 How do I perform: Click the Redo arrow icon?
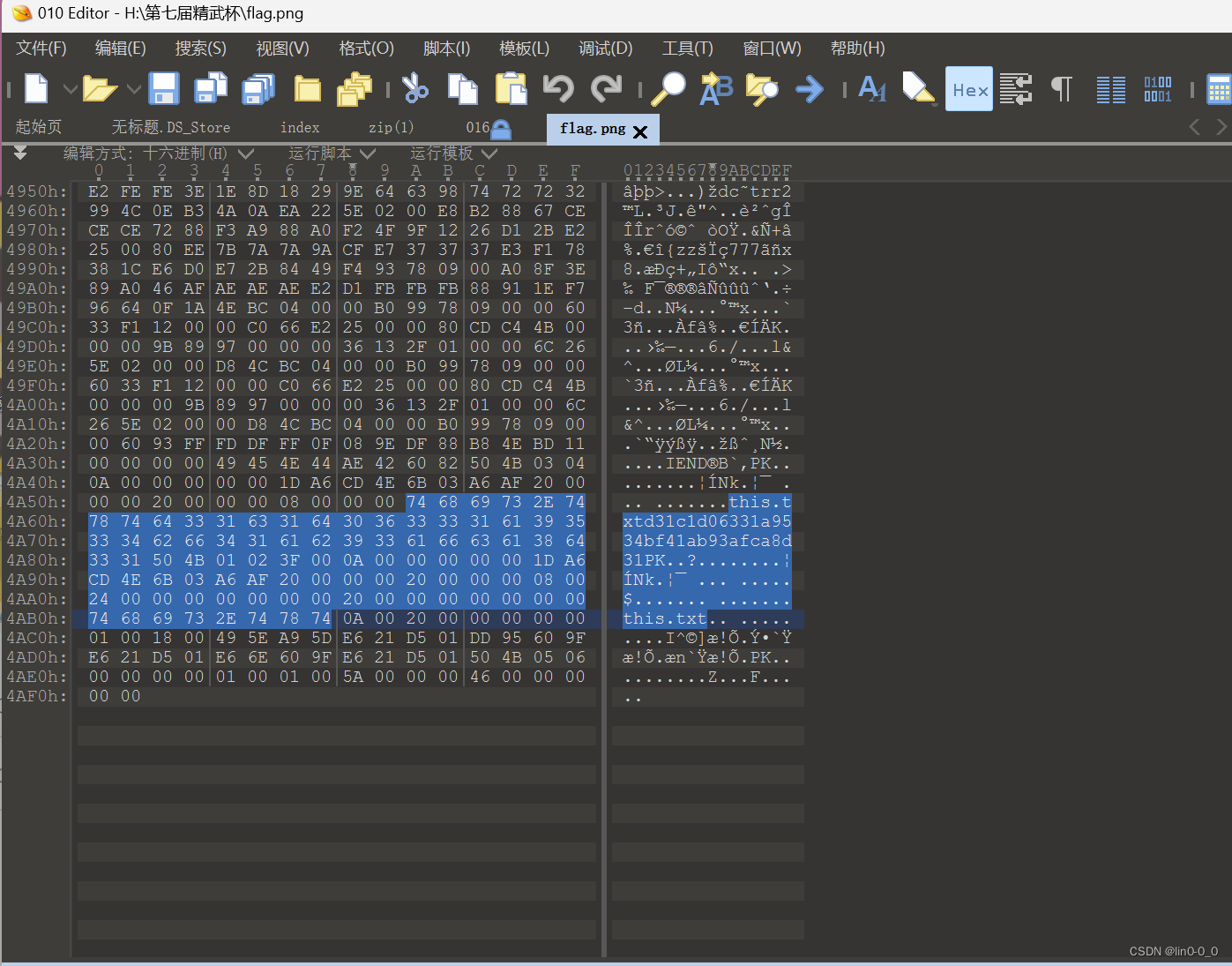pos(607,89)
